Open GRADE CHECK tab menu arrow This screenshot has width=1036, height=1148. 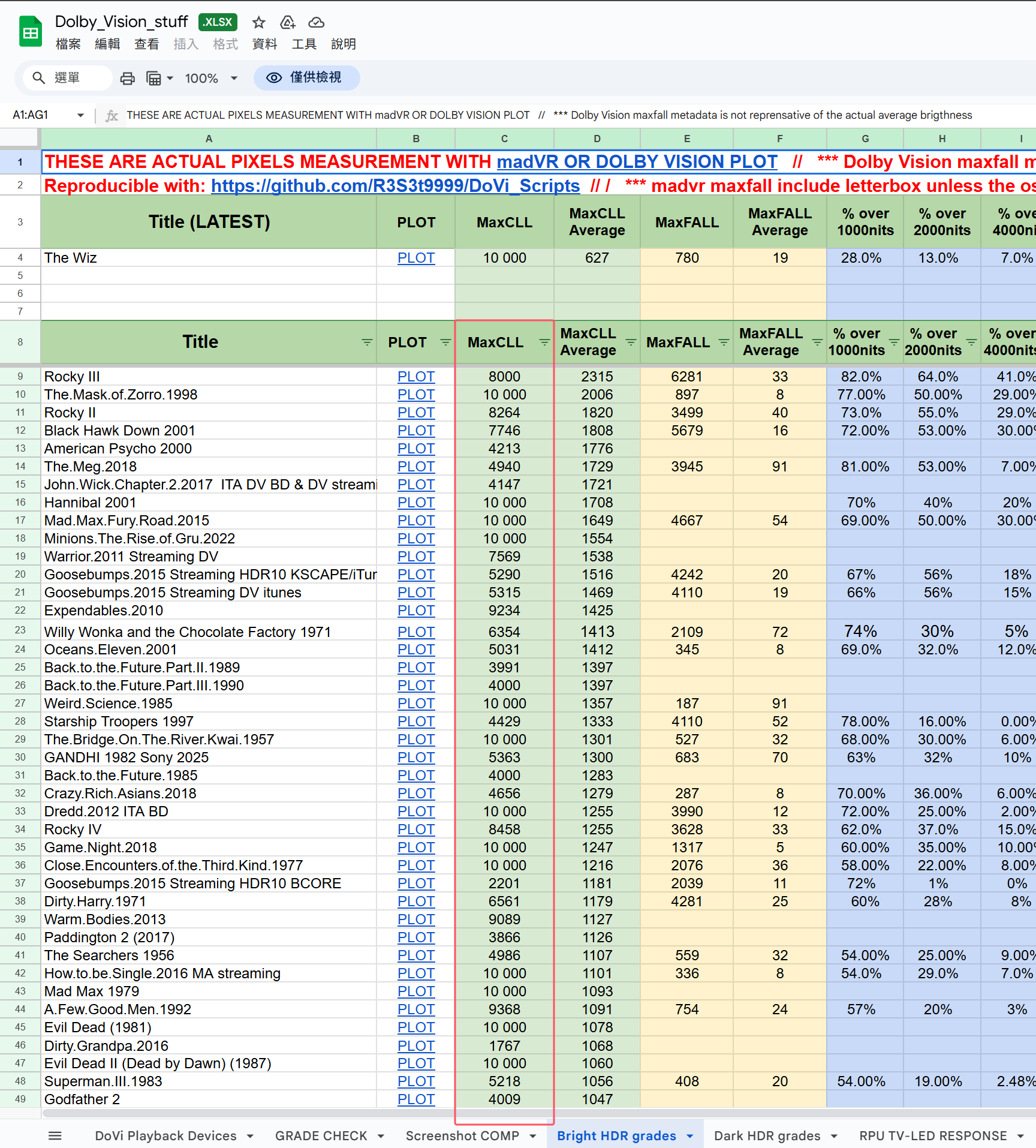pos(381,1136)
